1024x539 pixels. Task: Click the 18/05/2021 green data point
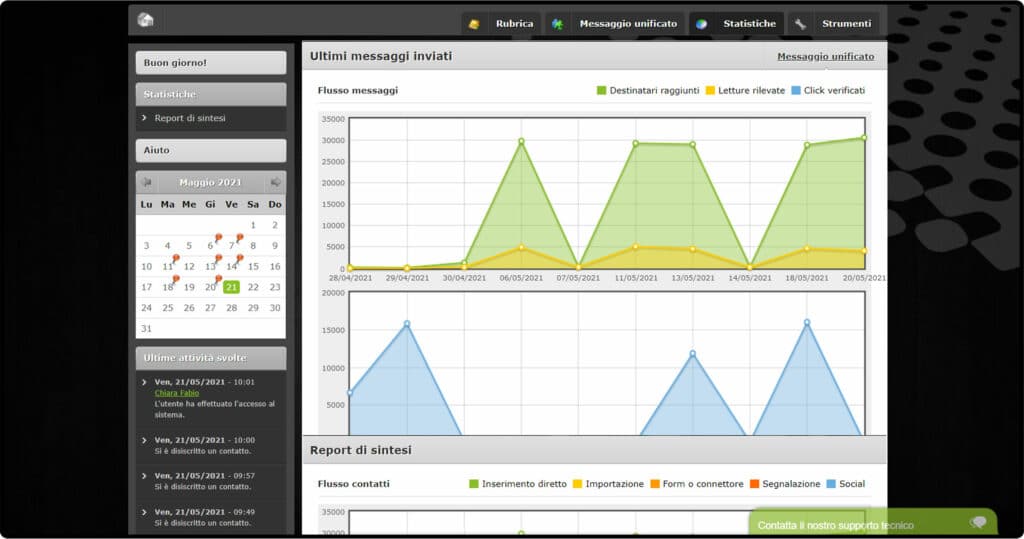point(807,145)
